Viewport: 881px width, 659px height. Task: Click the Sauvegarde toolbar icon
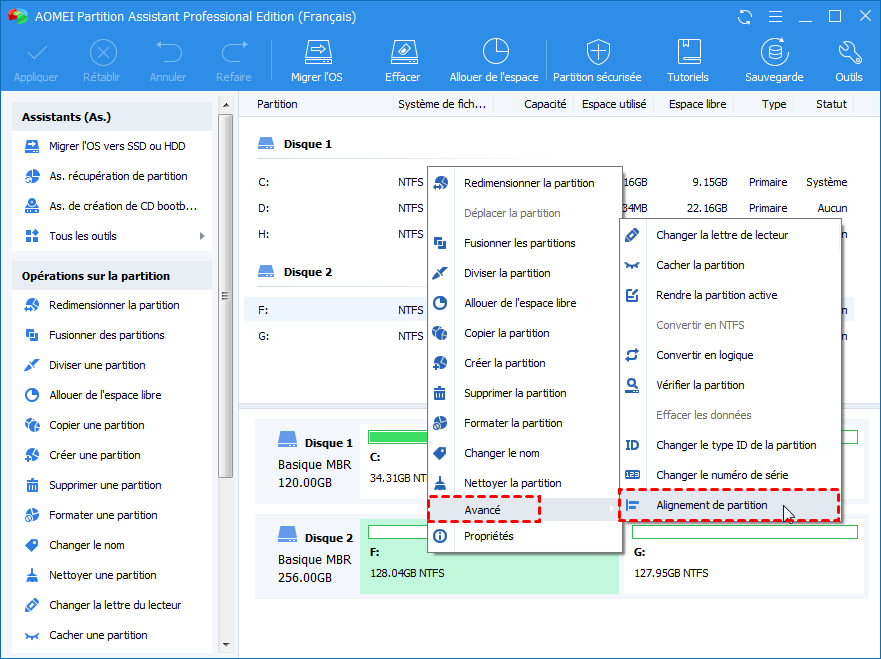(774, 52)
